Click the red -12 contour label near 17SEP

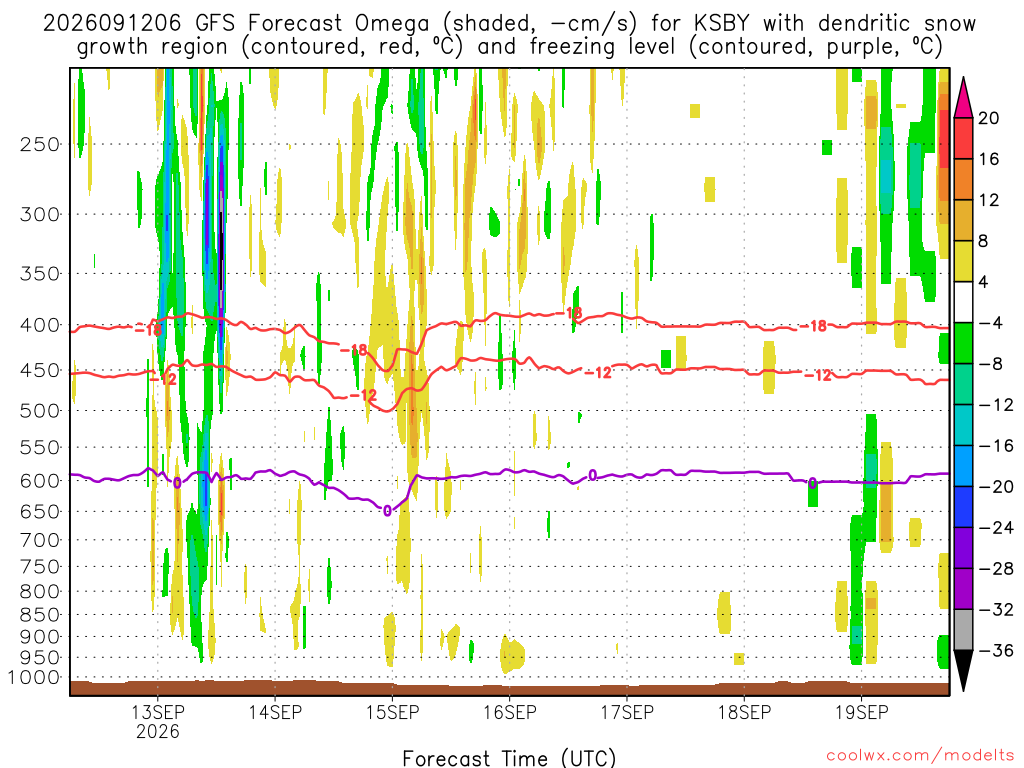click(598, 373)
